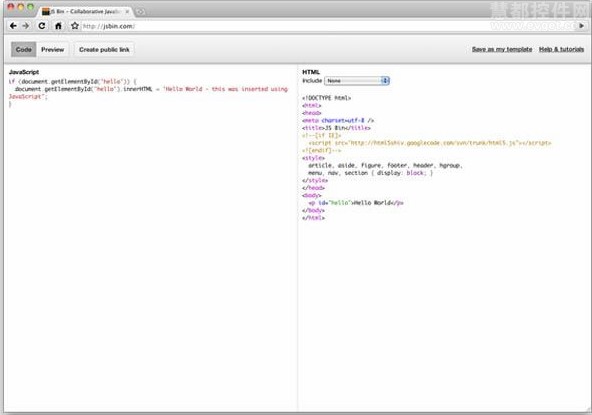
Task: Click the html5shiv script src line
Action: click(430, 143)
